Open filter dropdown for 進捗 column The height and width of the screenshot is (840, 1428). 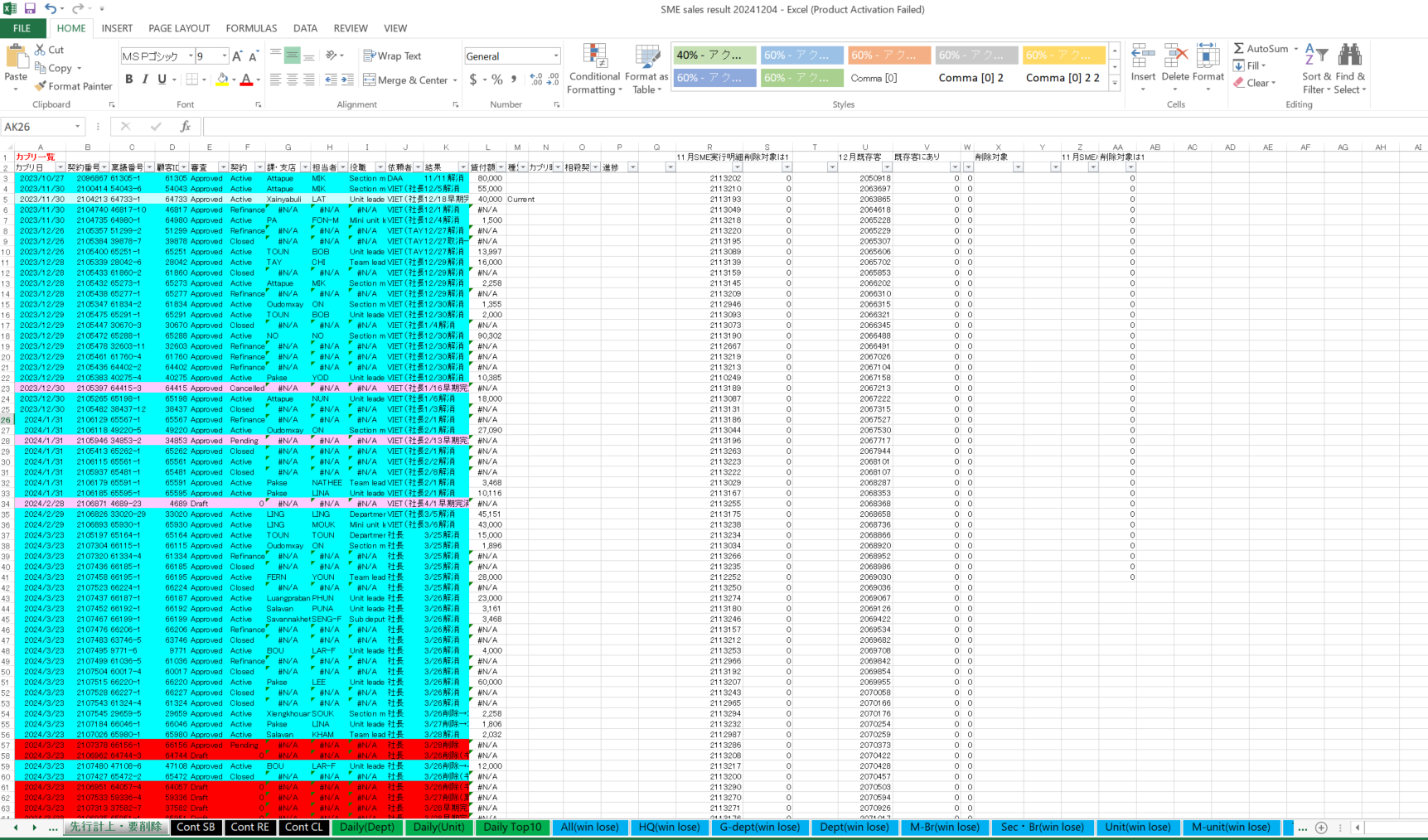click(x=632, y=167)
